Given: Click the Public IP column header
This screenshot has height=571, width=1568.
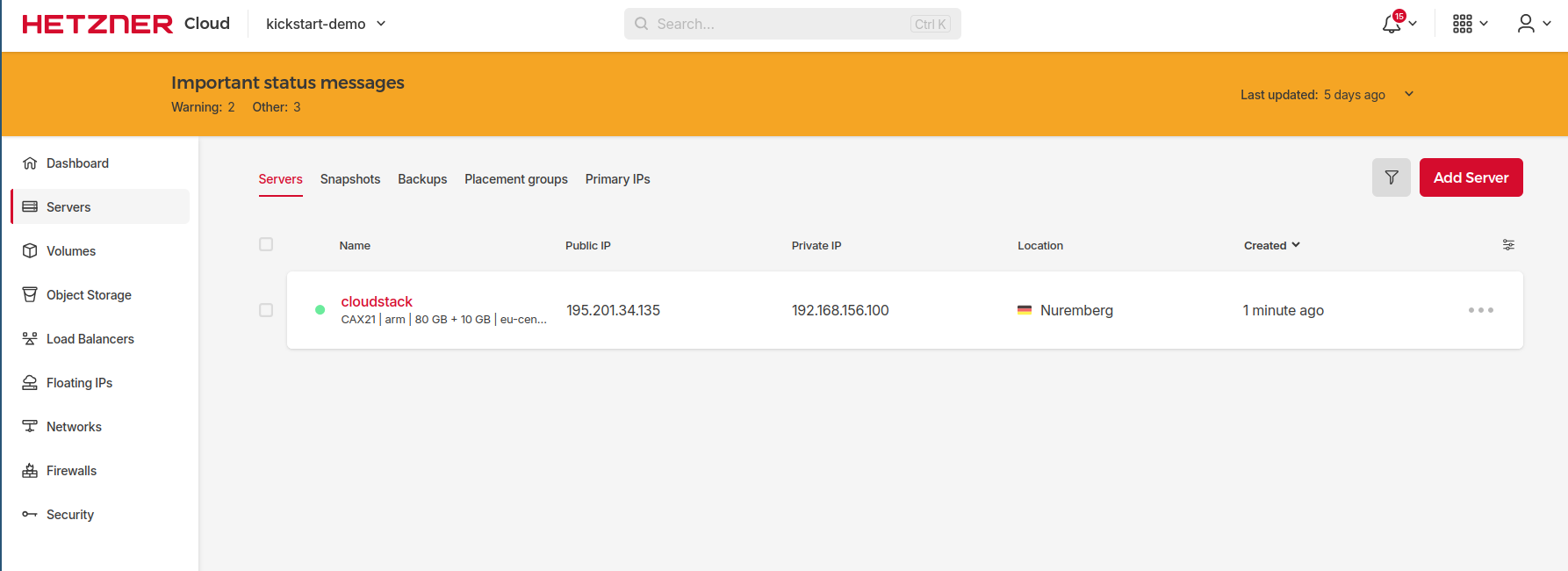Looking at the screenshot, I should tap(588, 246).
